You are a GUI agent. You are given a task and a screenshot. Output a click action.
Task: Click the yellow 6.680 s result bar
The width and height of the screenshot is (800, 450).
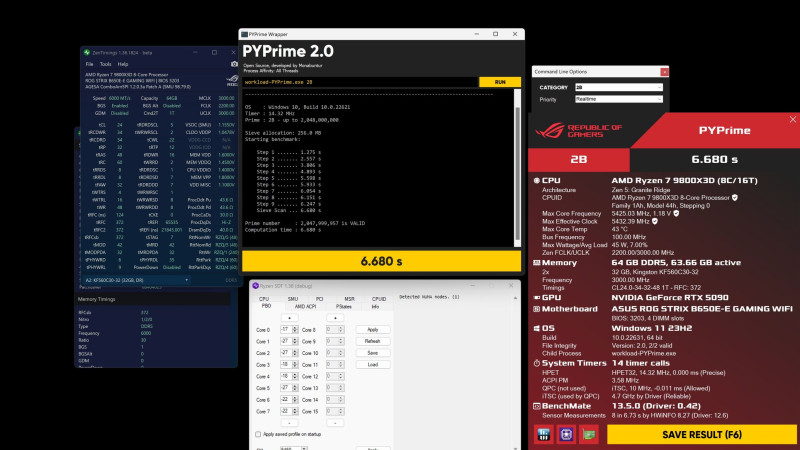coord(381,261)
